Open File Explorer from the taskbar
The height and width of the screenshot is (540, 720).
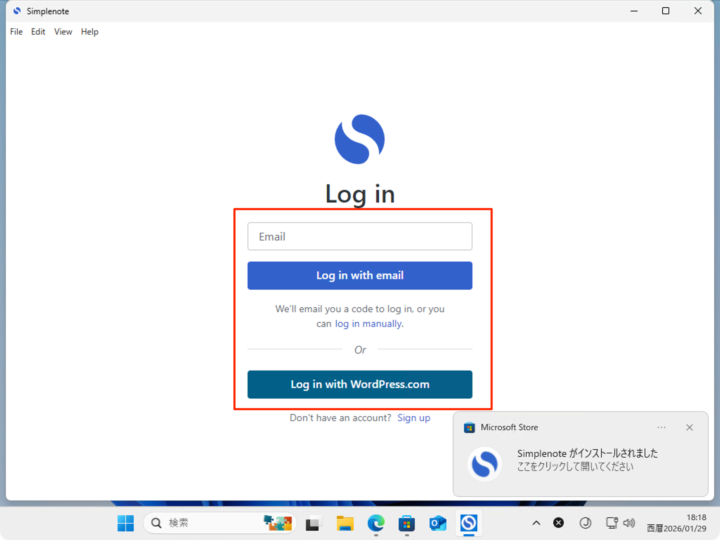(345, 523)
